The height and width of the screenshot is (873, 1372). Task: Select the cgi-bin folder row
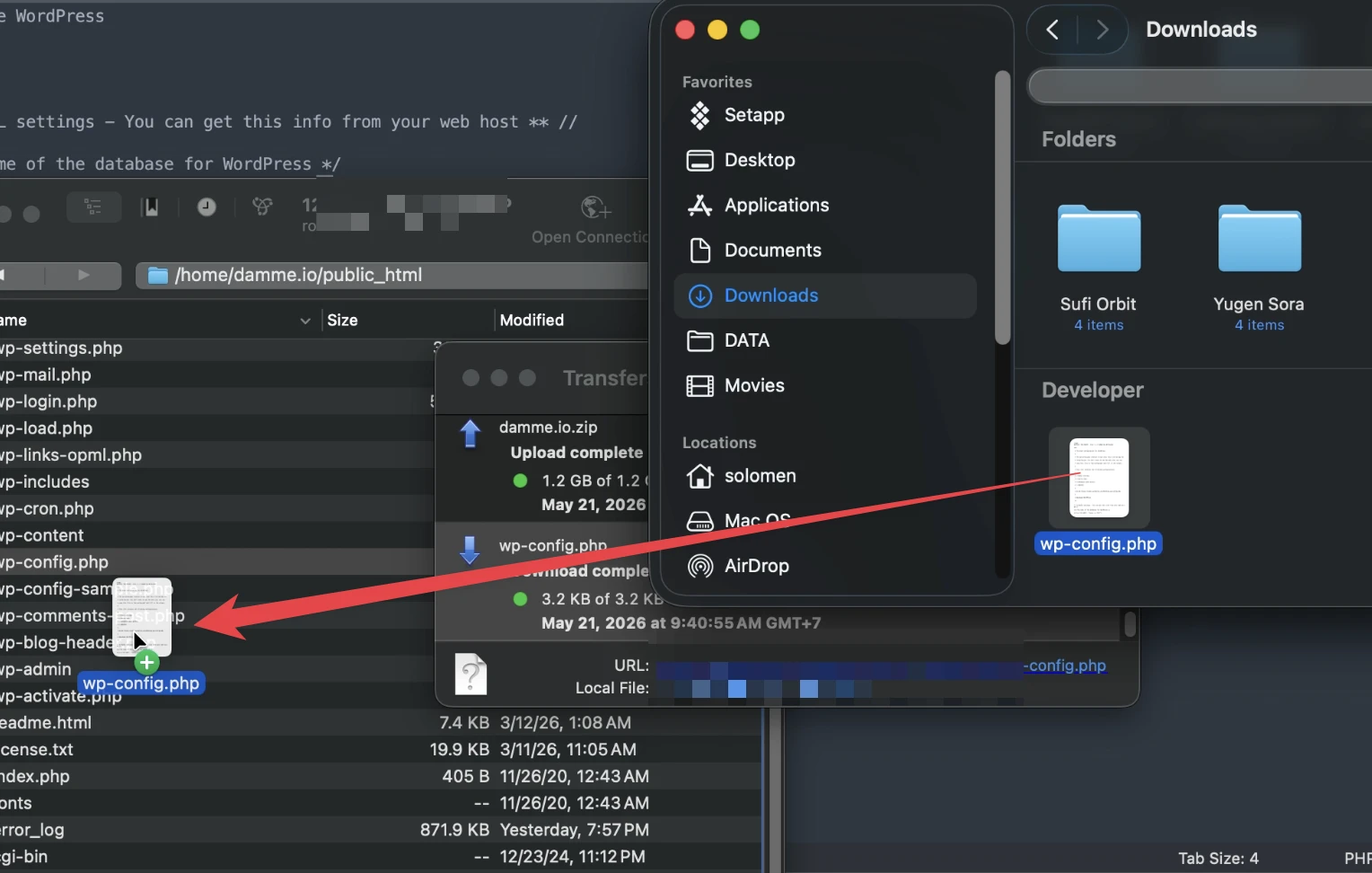[381, 857]
